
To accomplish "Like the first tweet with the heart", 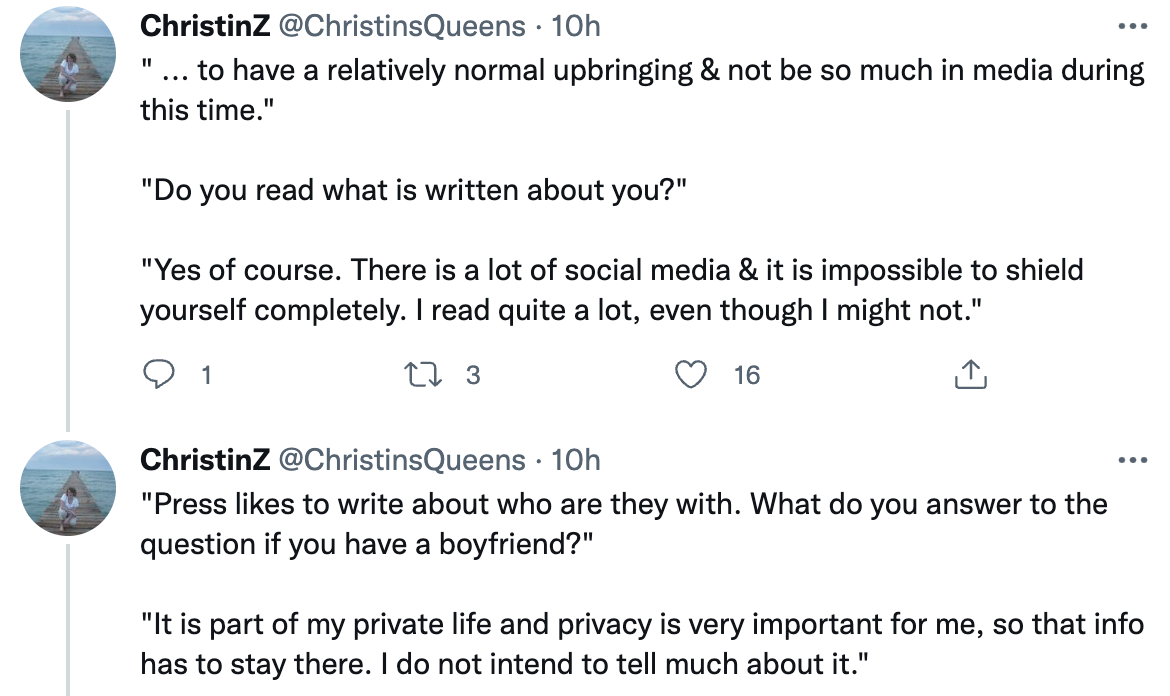I will [x=689, y=375].
